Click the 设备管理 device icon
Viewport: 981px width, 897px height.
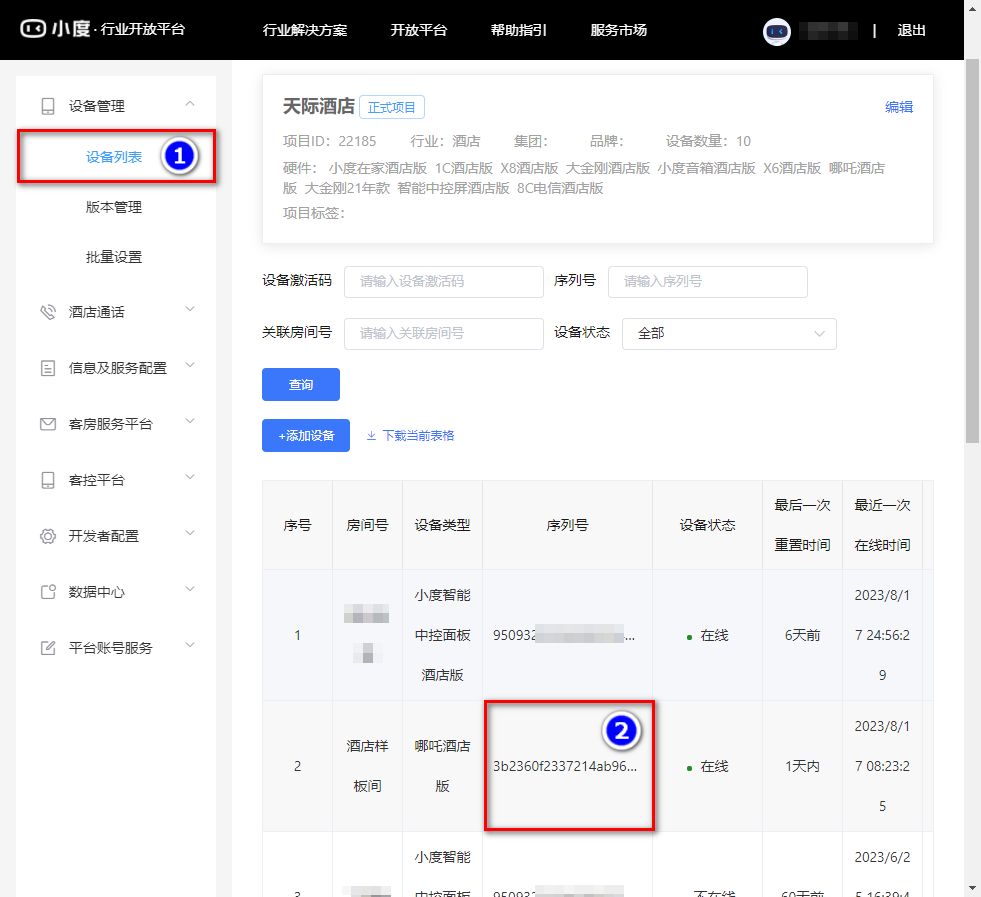pos(48,106)
